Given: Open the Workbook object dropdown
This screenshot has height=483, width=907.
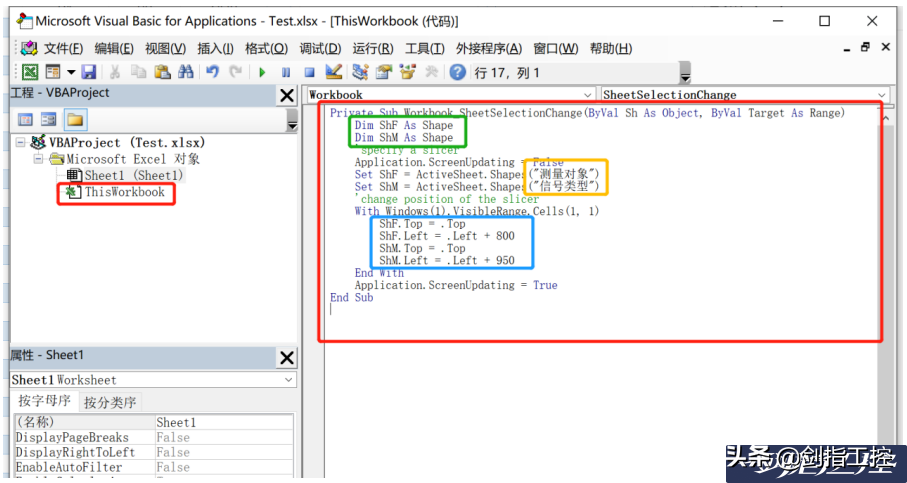Looking at the screenshot, I should 588,95.
